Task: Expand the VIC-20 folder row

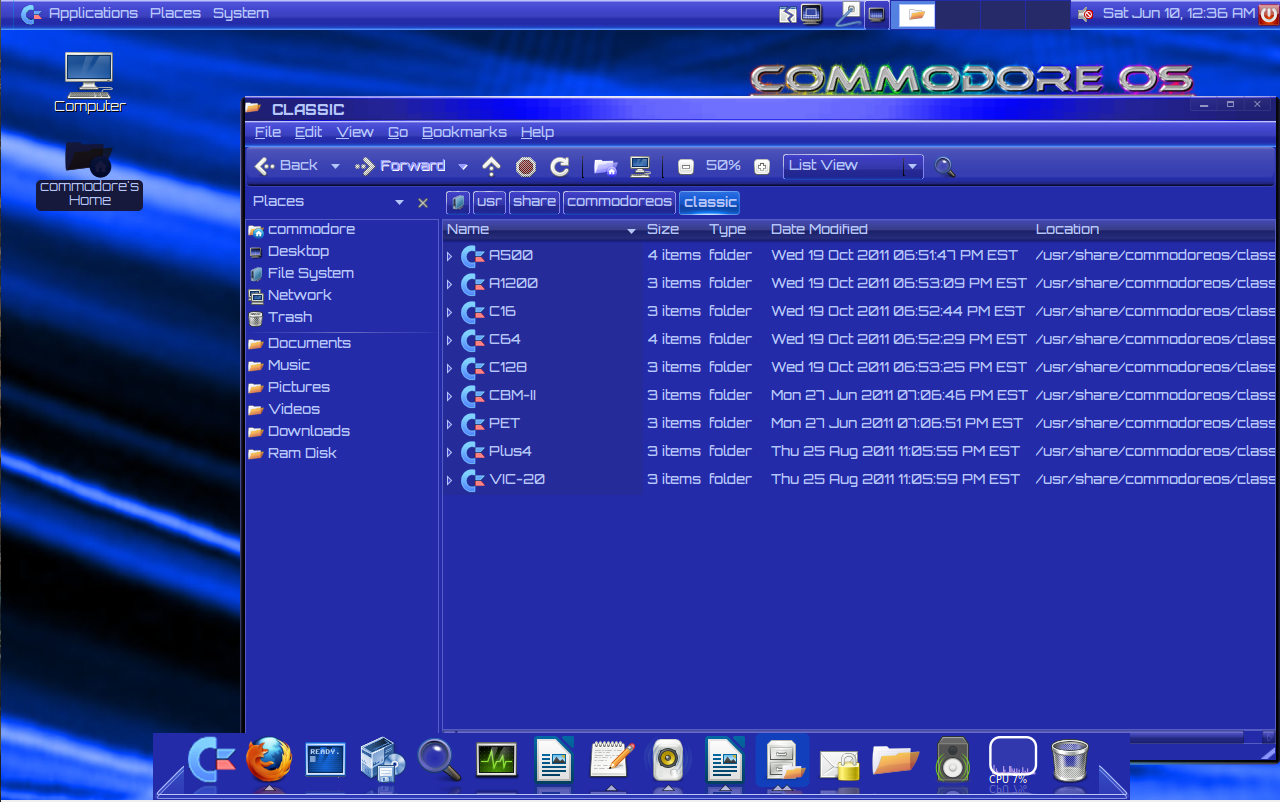Action: pos(449,480)
